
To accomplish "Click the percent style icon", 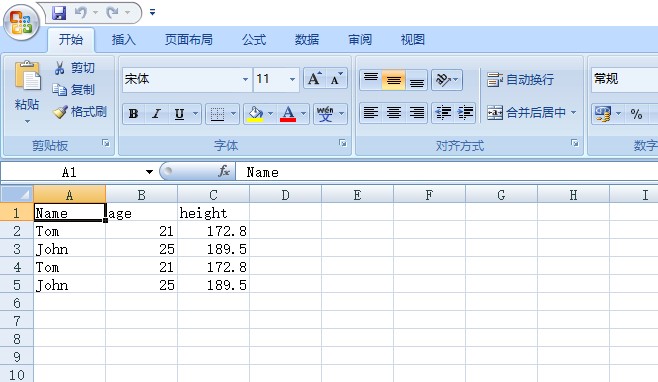I will tap(636, 113).
